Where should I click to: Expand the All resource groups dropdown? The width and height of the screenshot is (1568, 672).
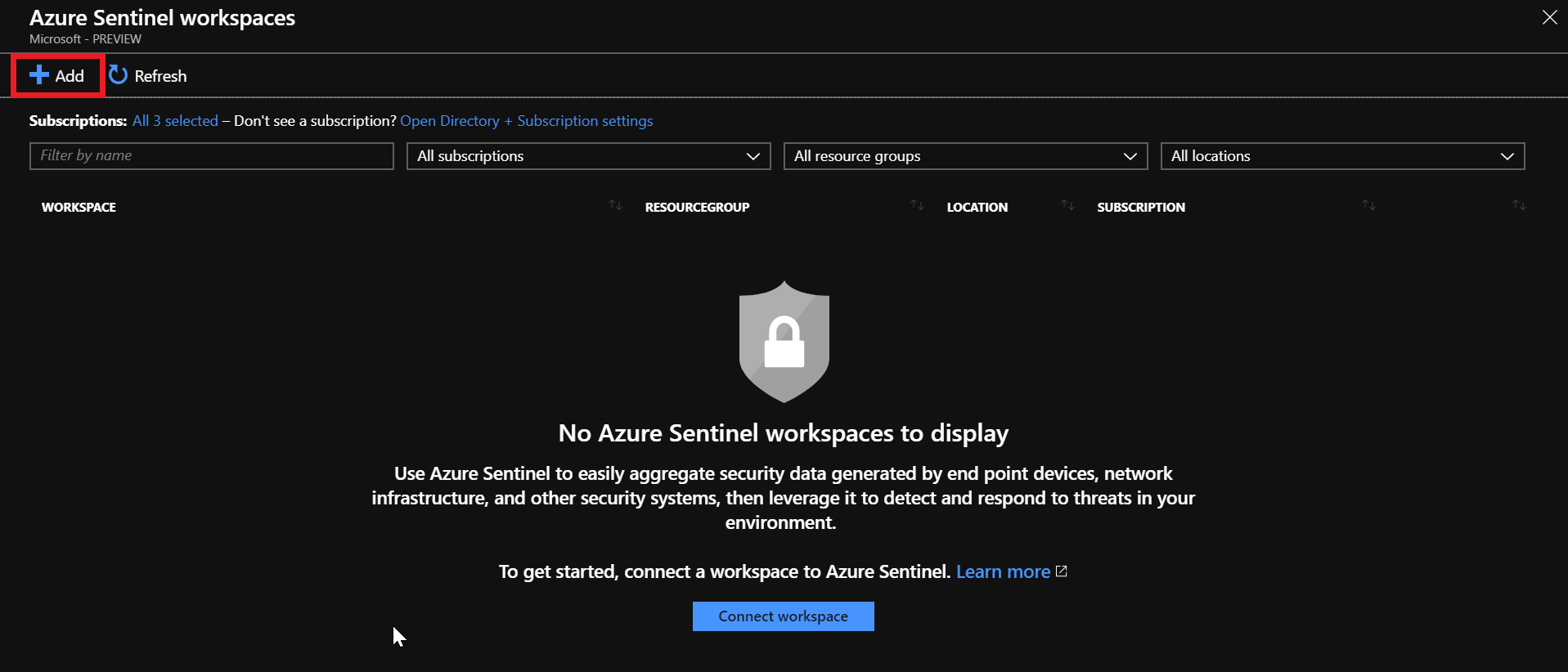pos(966,156)
